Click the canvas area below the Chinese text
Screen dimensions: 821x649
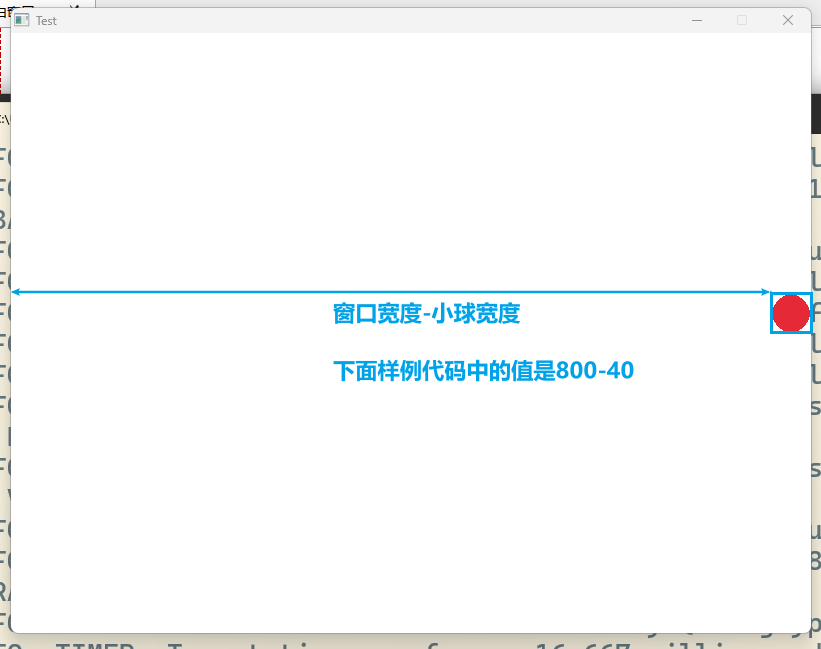point(400,480)
